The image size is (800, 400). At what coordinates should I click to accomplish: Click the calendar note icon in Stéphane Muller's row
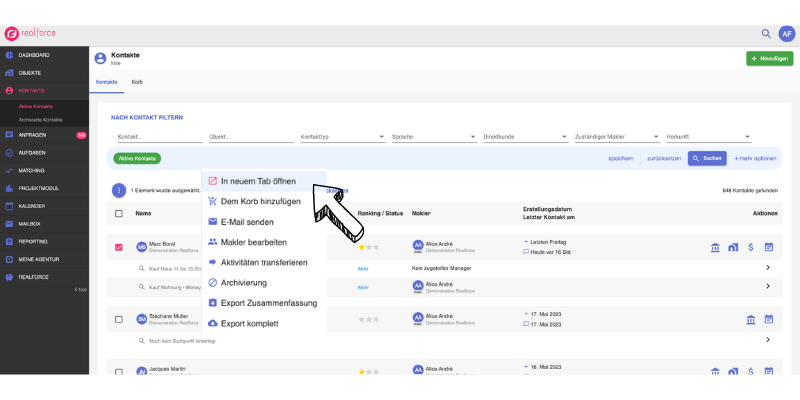768,319
